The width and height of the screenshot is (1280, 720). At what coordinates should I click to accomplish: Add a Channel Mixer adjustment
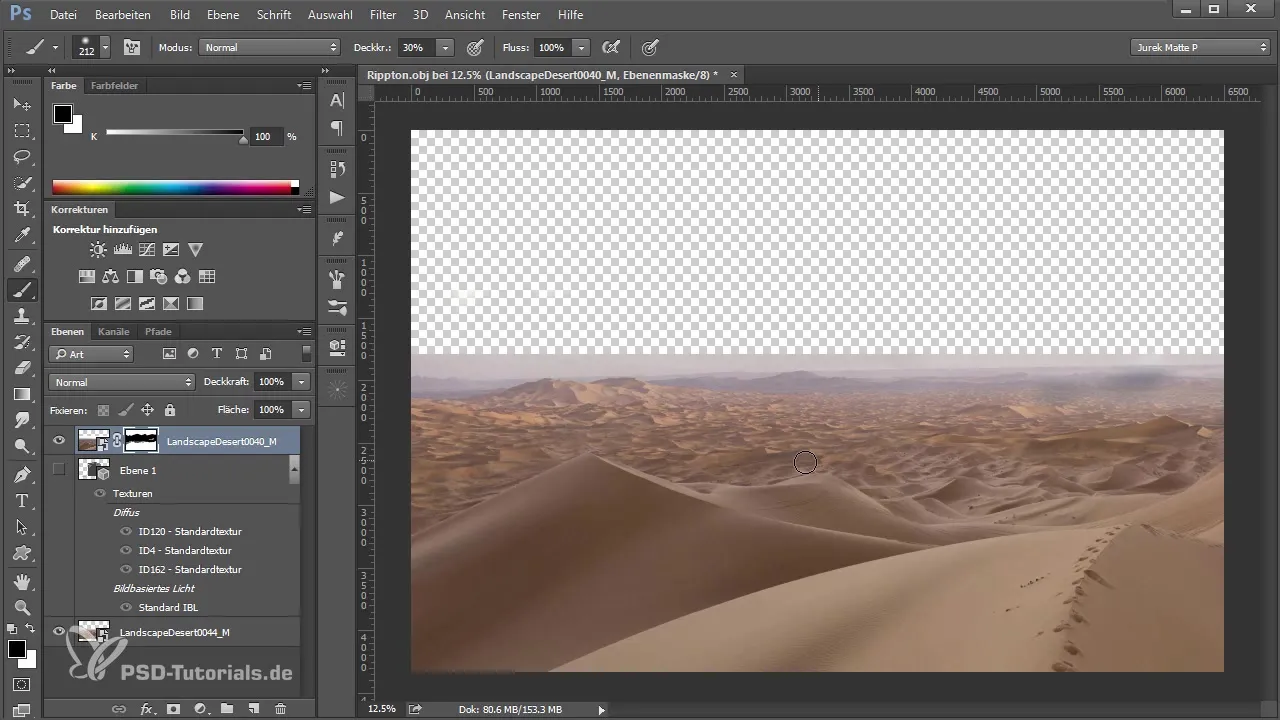tap(182, 277)
